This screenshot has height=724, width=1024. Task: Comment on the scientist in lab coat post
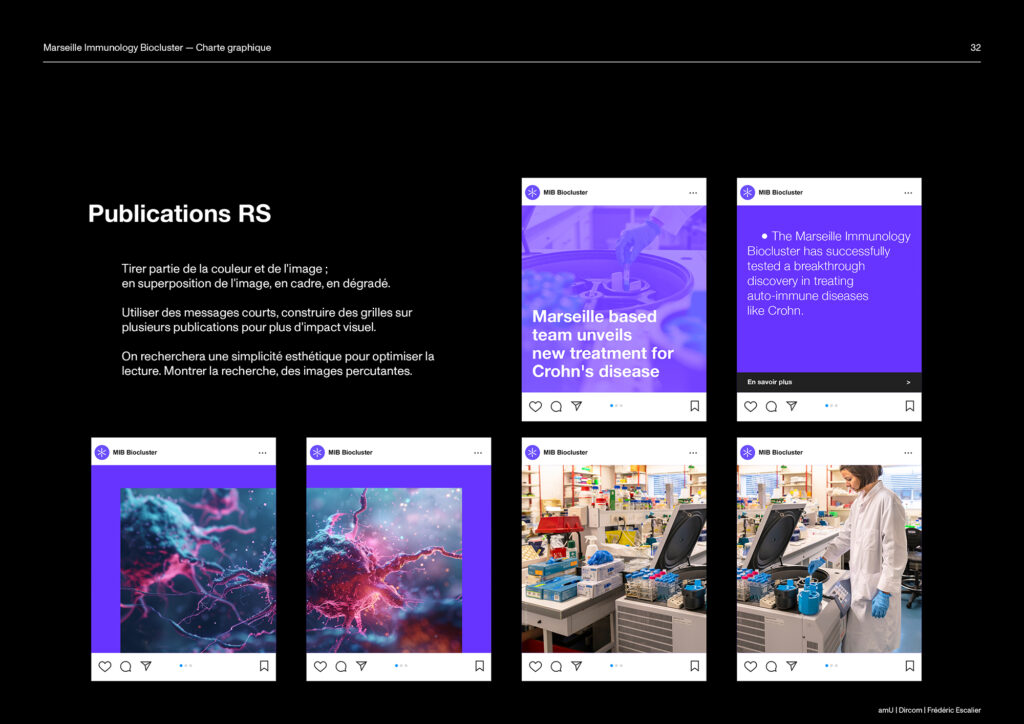coord(771,666)
